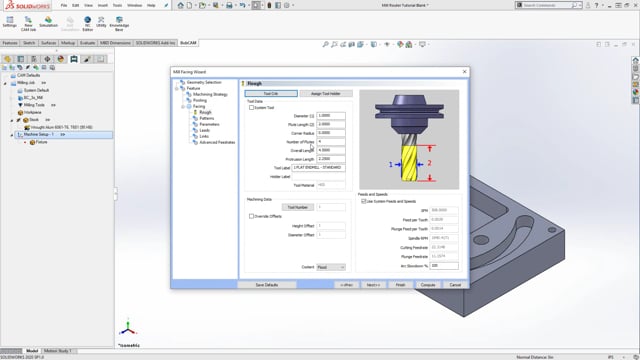This screenshot has height=360, width=640.
Task: Click the Arc Slowdown % field
Action: click(444, 266)
